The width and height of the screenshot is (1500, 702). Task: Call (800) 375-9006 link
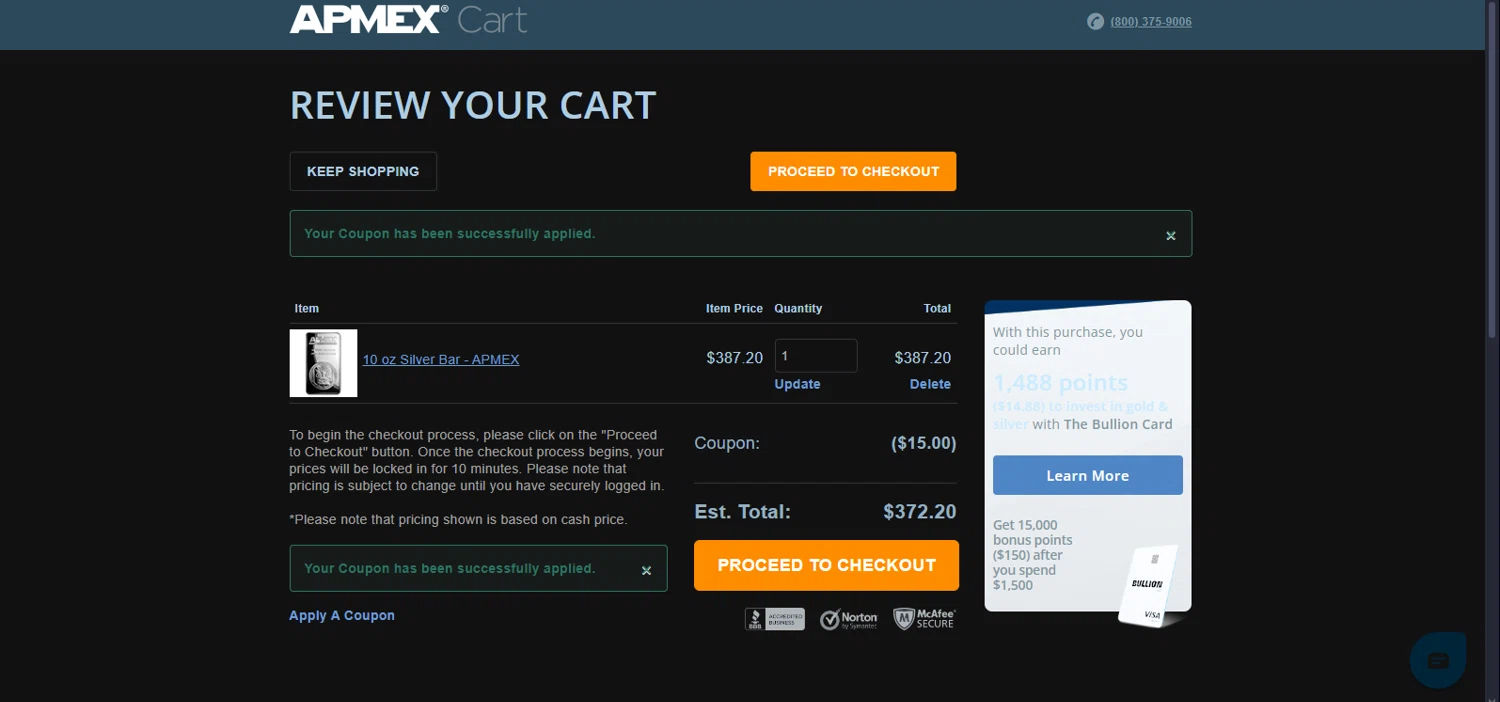pos(1151,22)
